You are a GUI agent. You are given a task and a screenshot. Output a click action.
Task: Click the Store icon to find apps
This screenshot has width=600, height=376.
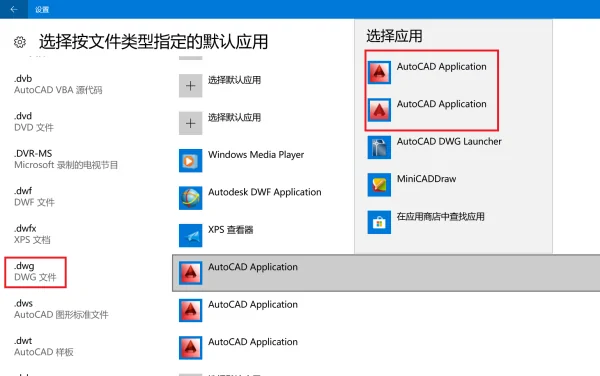coord(379,222)
